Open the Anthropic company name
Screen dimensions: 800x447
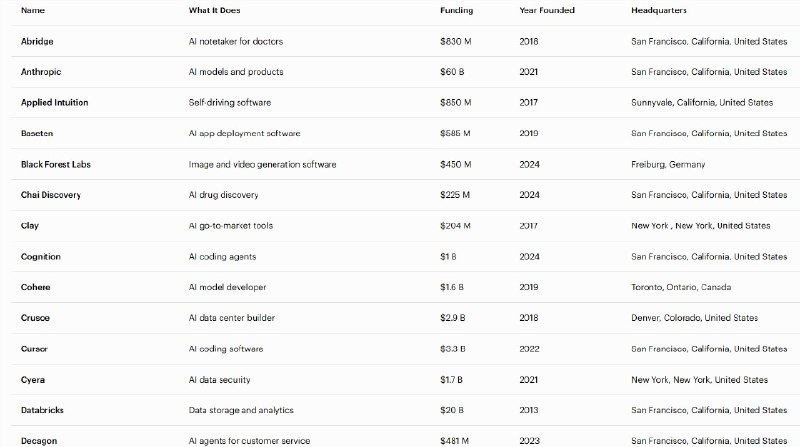[x=41, y=72]
